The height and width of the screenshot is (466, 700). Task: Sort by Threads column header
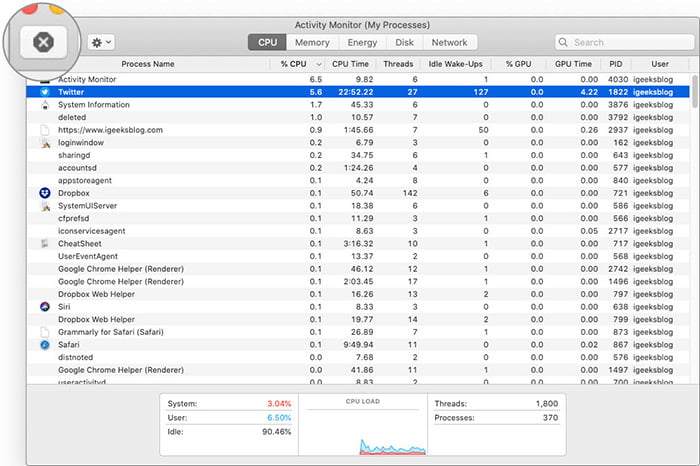(398, 64)
